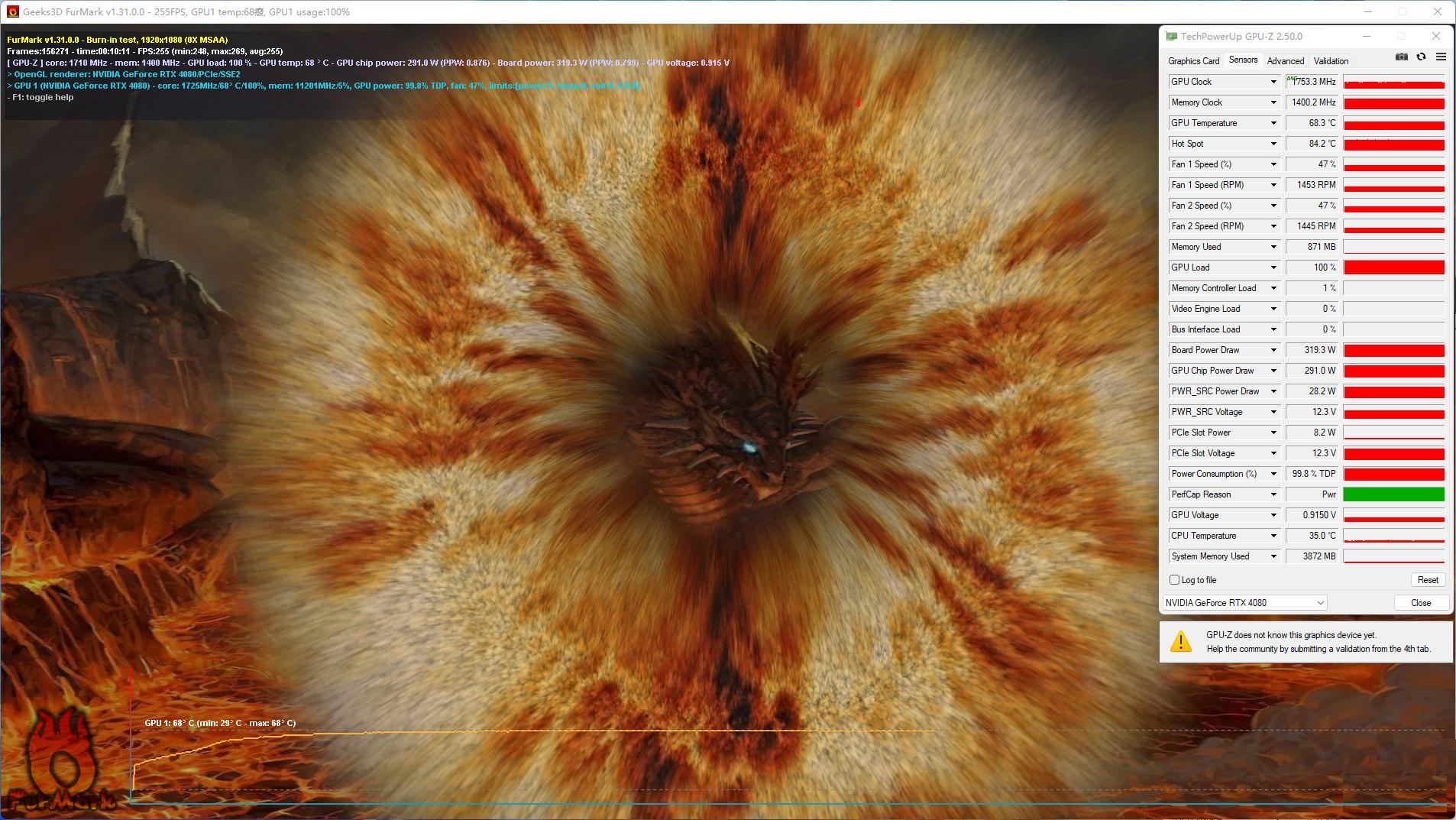Expand the PCIe Slot Power dropdown
The image size is (1456, 820).
tap(1273, 433)
